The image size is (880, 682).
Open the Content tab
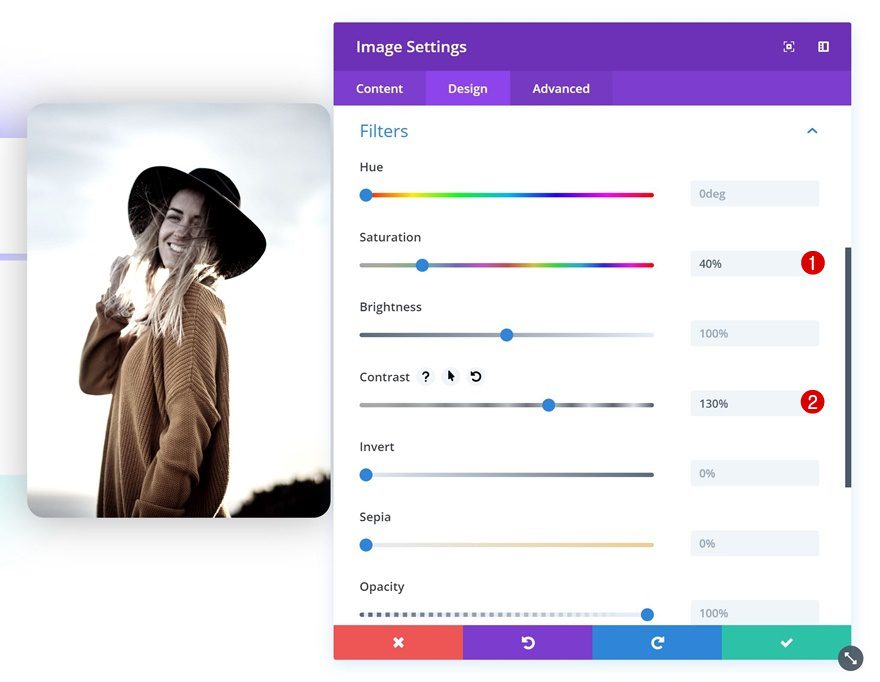[379, 88]
